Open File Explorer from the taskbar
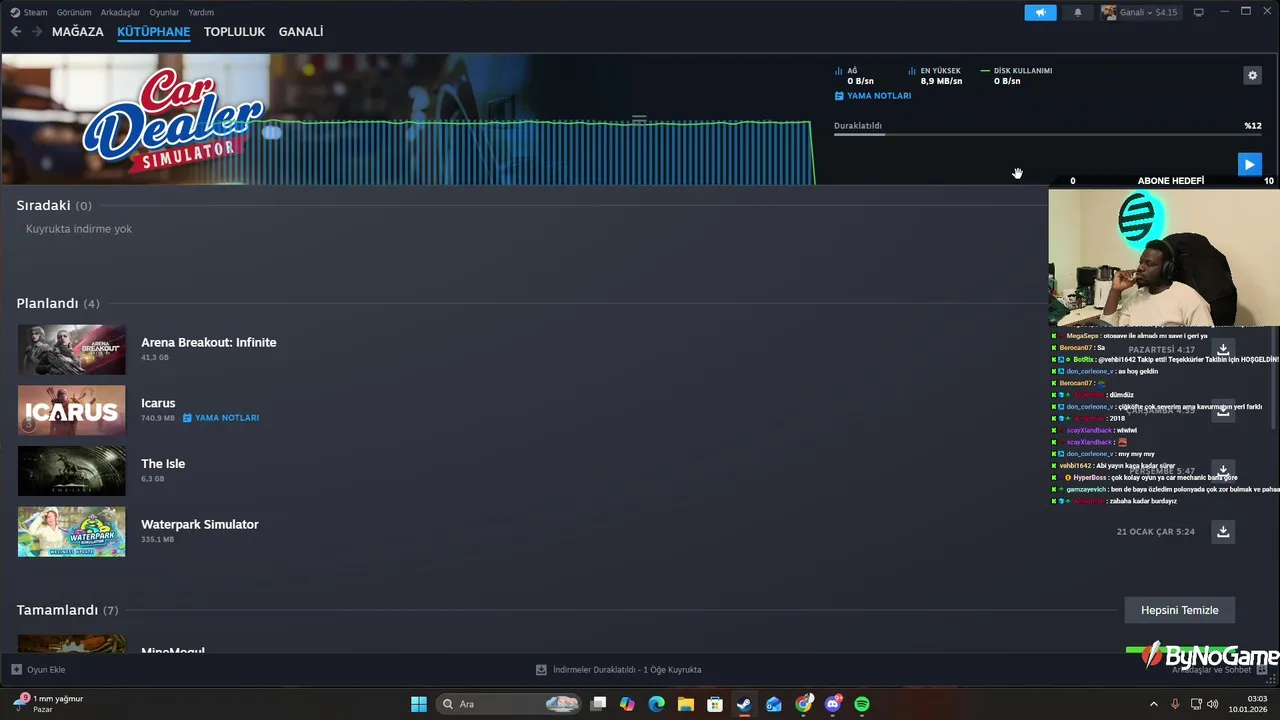This screenshot has height=720, width=1280. pyautogui.click(x=686, y=704)
